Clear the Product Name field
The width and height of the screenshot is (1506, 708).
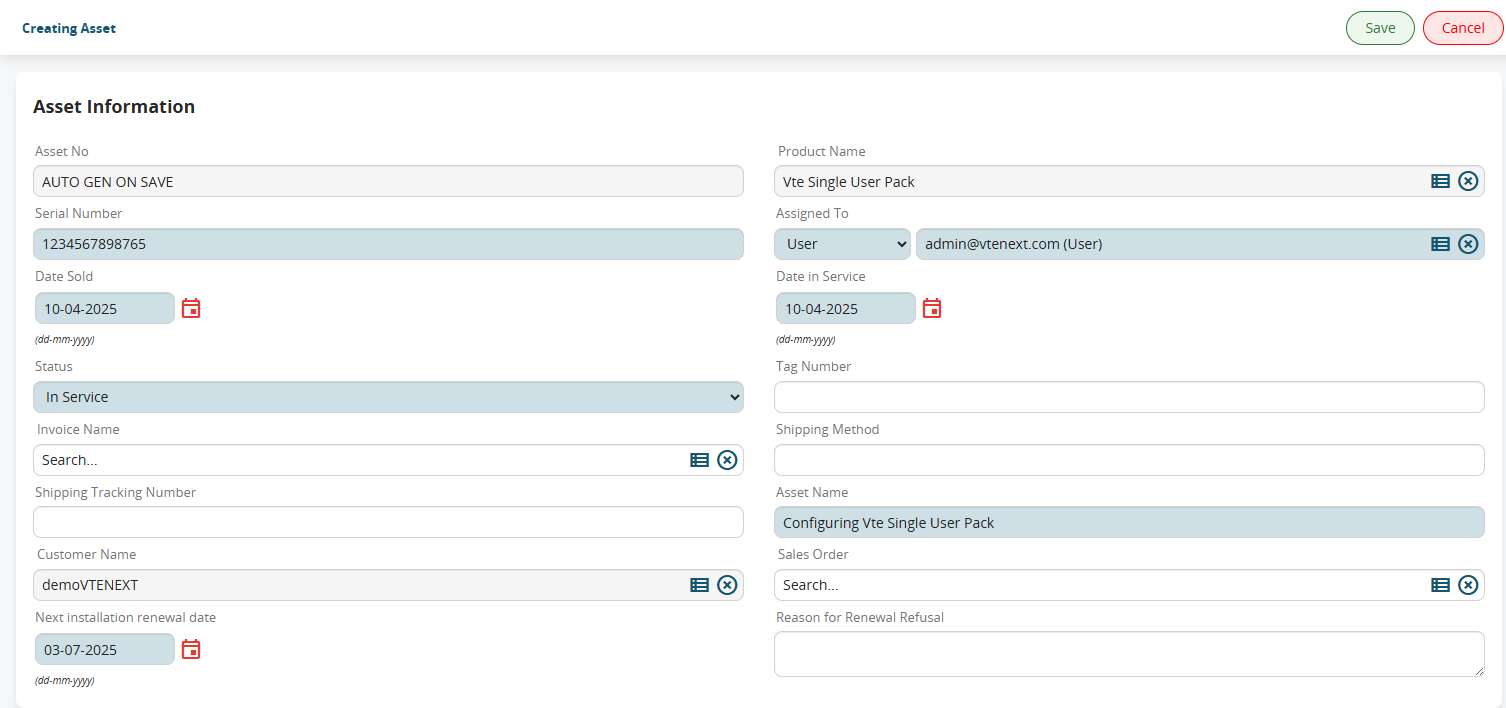(x=1468, y=181)
